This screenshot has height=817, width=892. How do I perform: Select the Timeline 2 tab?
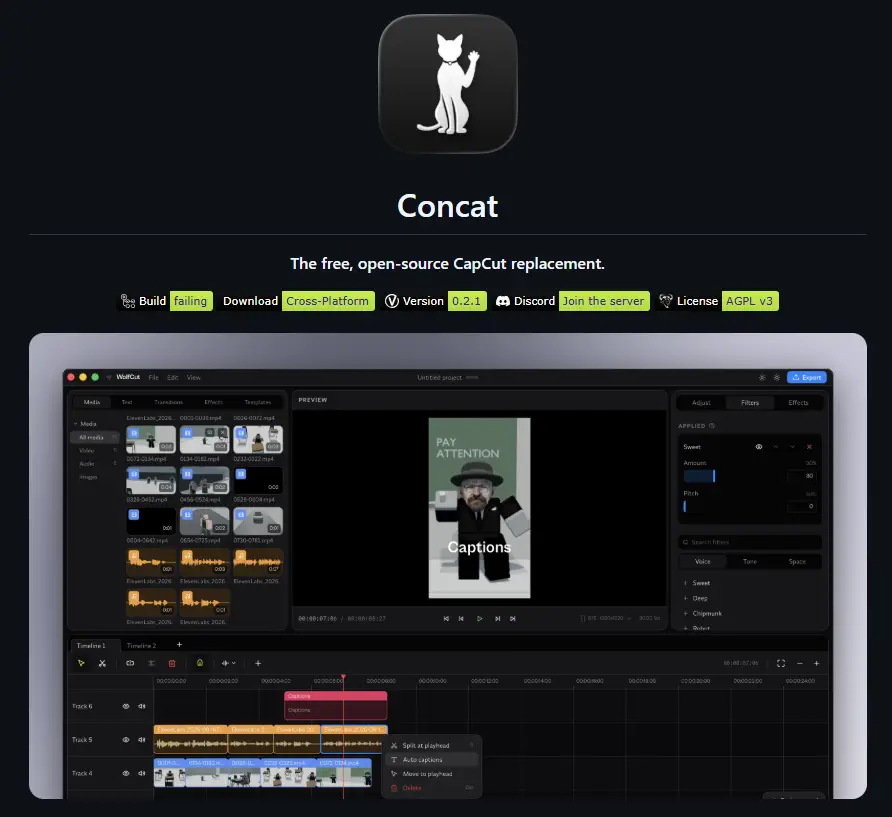[x=141, y=646]
